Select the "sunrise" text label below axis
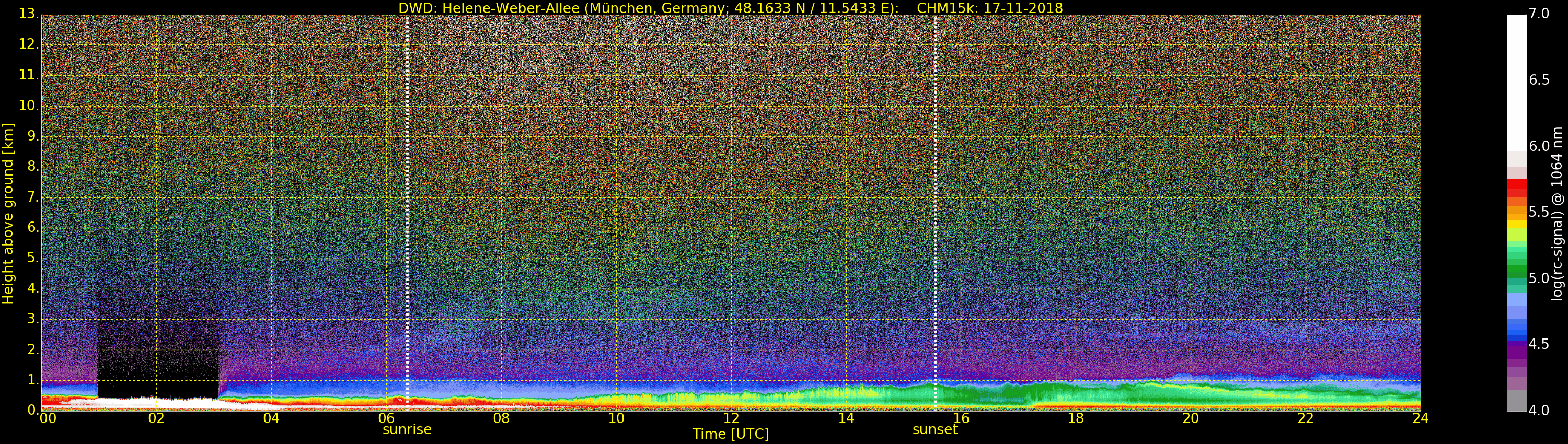 pyautogui.click(x=407, y=429)
